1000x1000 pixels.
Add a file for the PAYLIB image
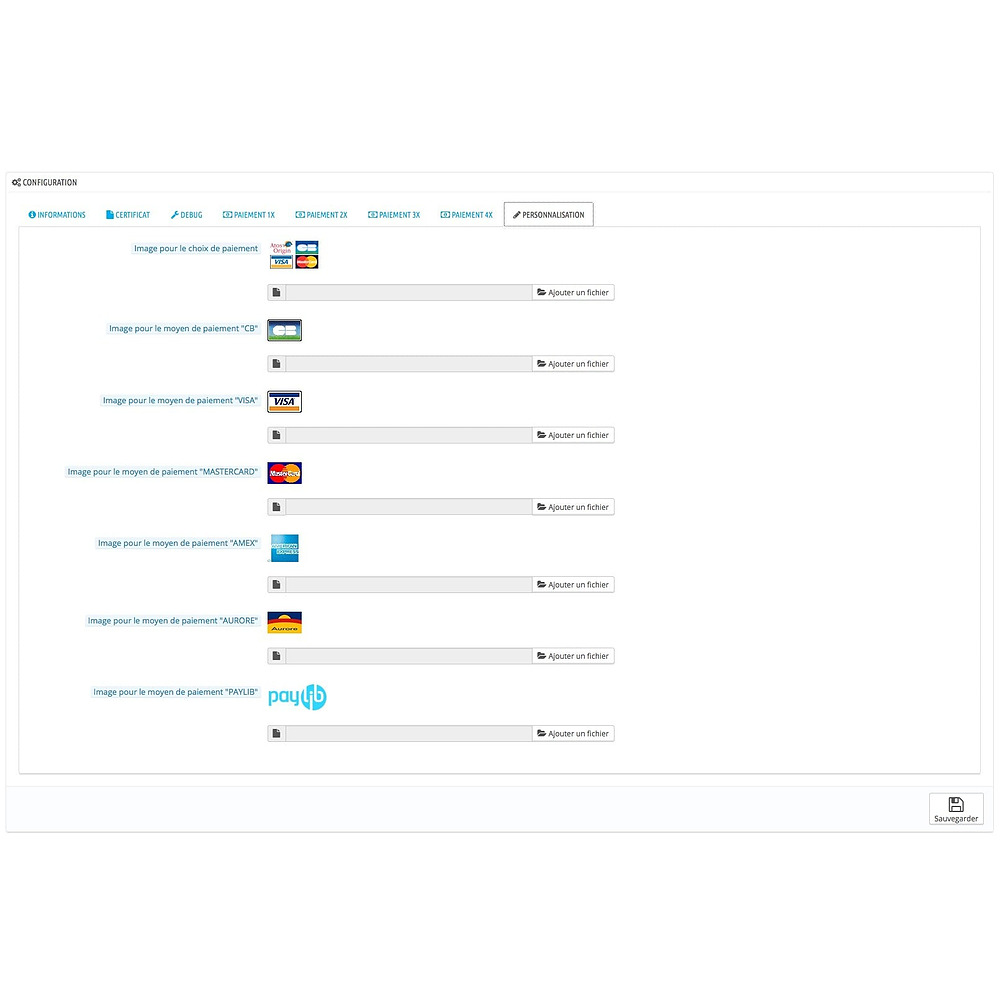(x=573, y=734)
